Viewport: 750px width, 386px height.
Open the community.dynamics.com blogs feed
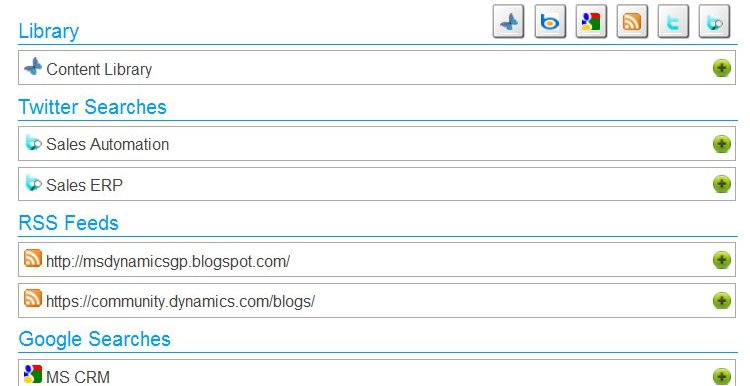tap(180, 302)
